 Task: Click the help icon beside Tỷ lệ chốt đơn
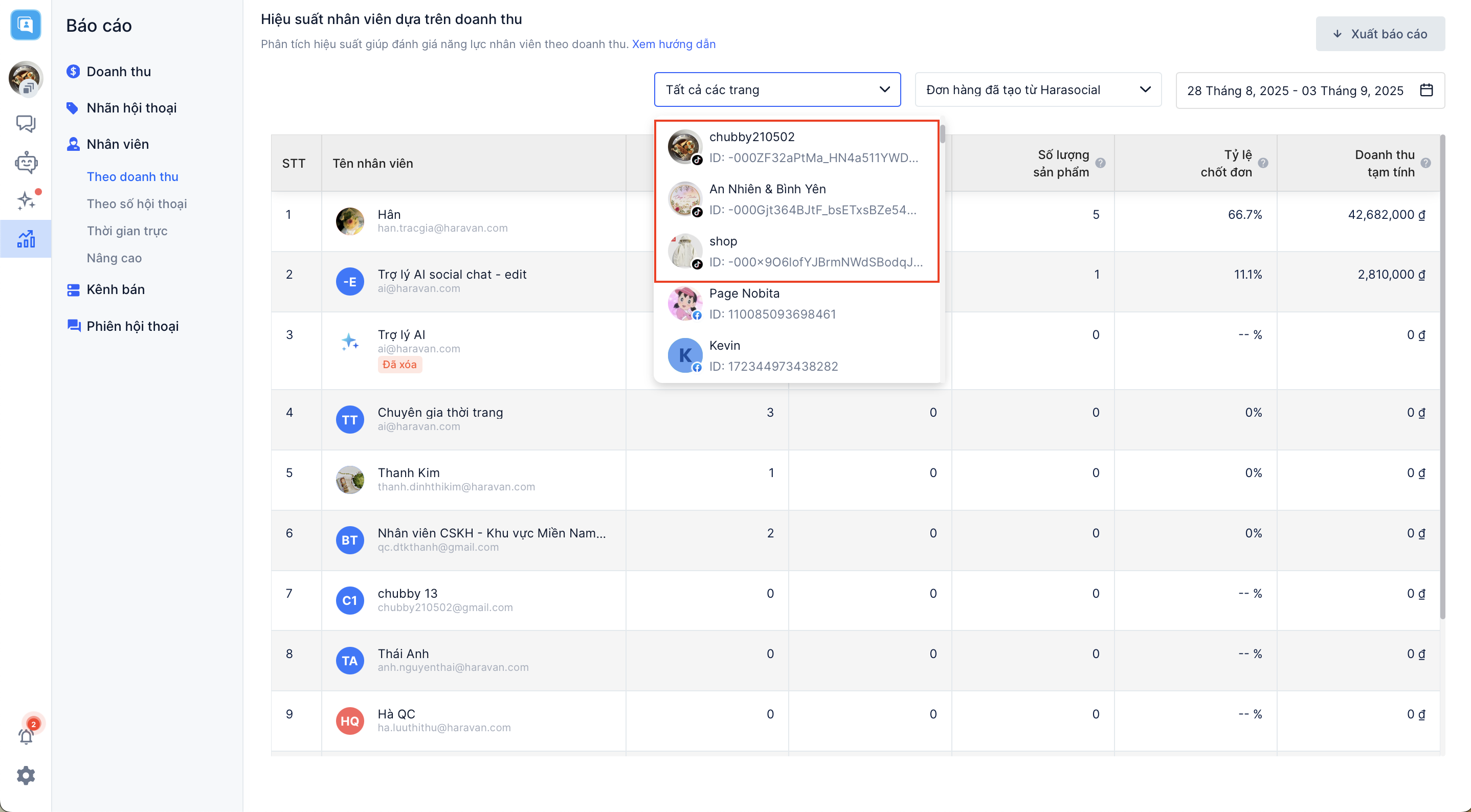(x=1263, y=163)
